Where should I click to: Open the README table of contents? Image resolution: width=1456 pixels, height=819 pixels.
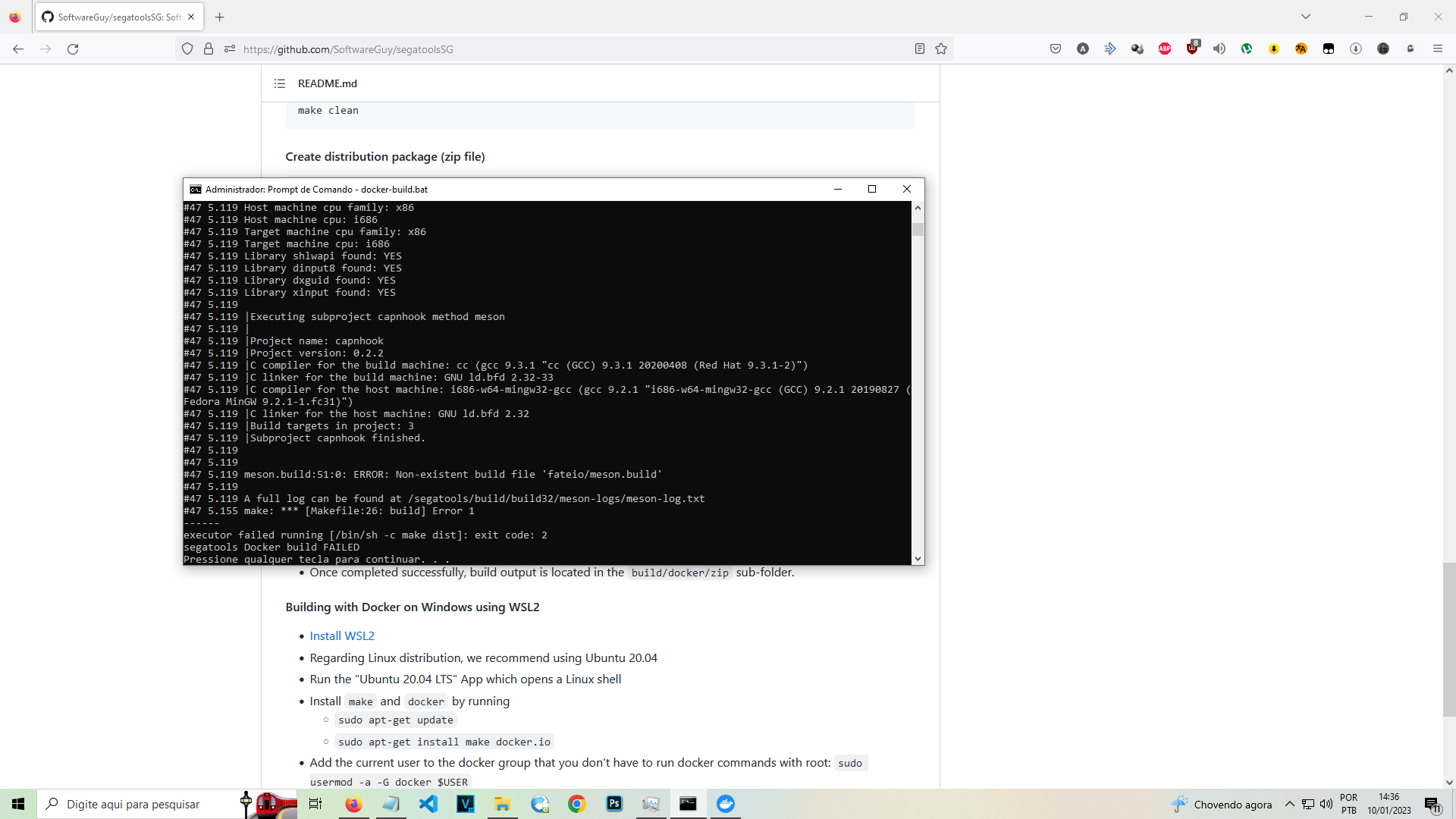(279, 83)
